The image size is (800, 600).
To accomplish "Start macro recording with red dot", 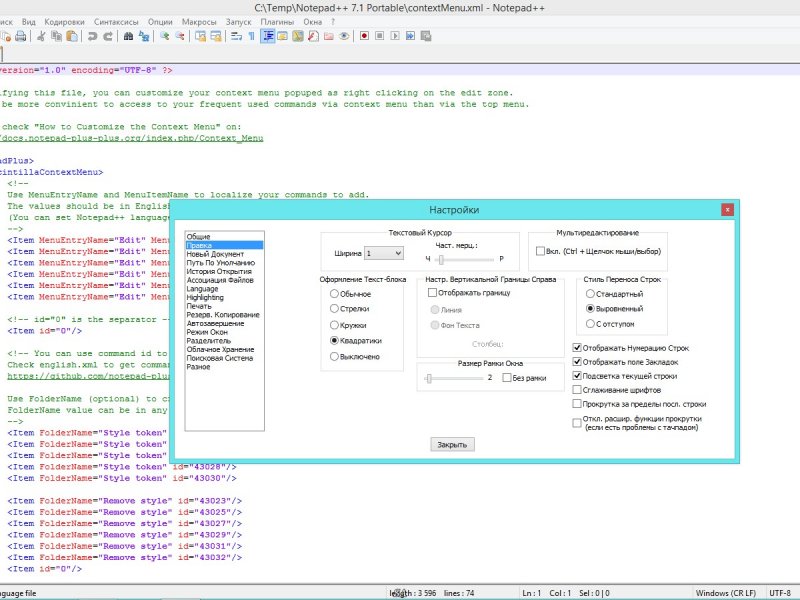I will pos(364,36).
